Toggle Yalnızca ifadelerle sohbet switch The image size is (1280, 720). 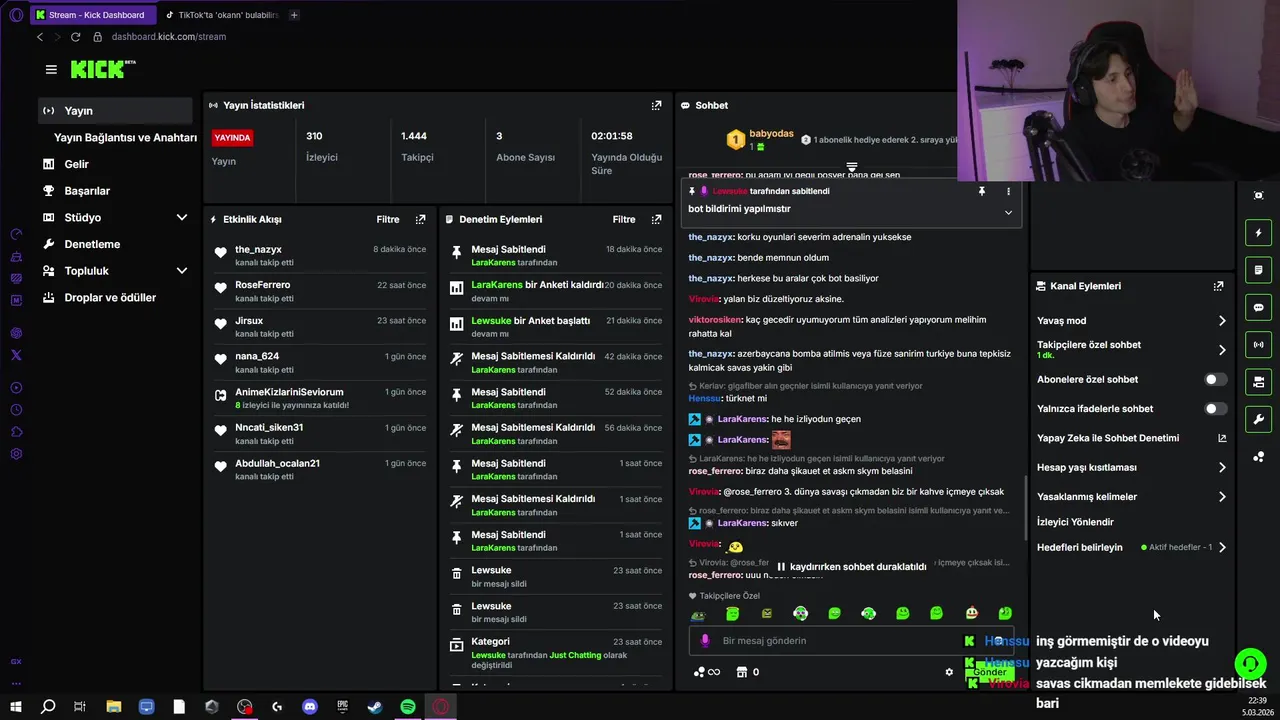[1215, 409]
